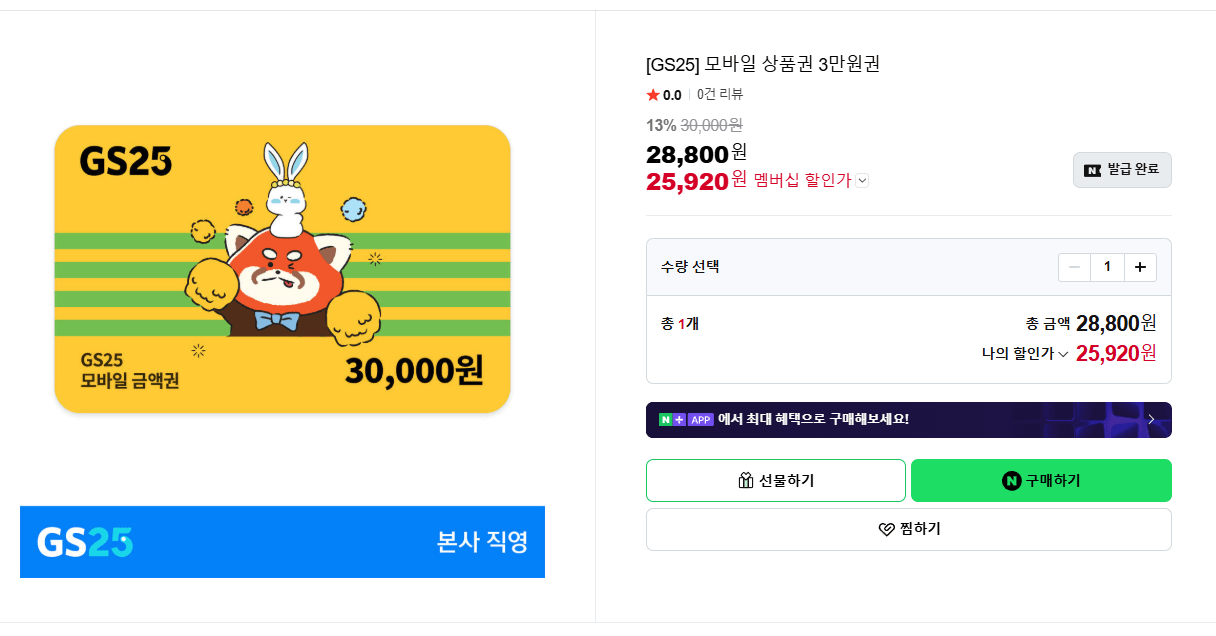Open the 0건 리뷰 review link
This screenshot has height=636, width=1216.
[x=717, y=94]
